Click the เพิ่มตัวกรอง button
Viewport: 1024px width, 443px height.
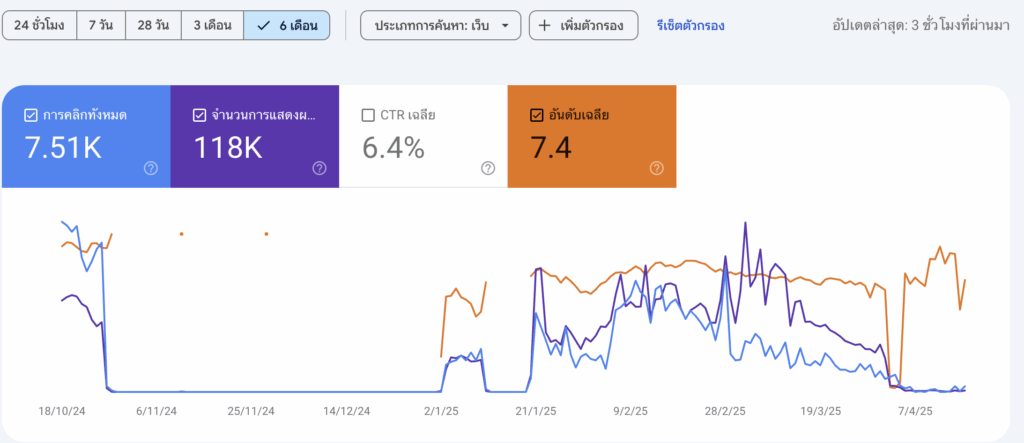click(x=583, y=26)
